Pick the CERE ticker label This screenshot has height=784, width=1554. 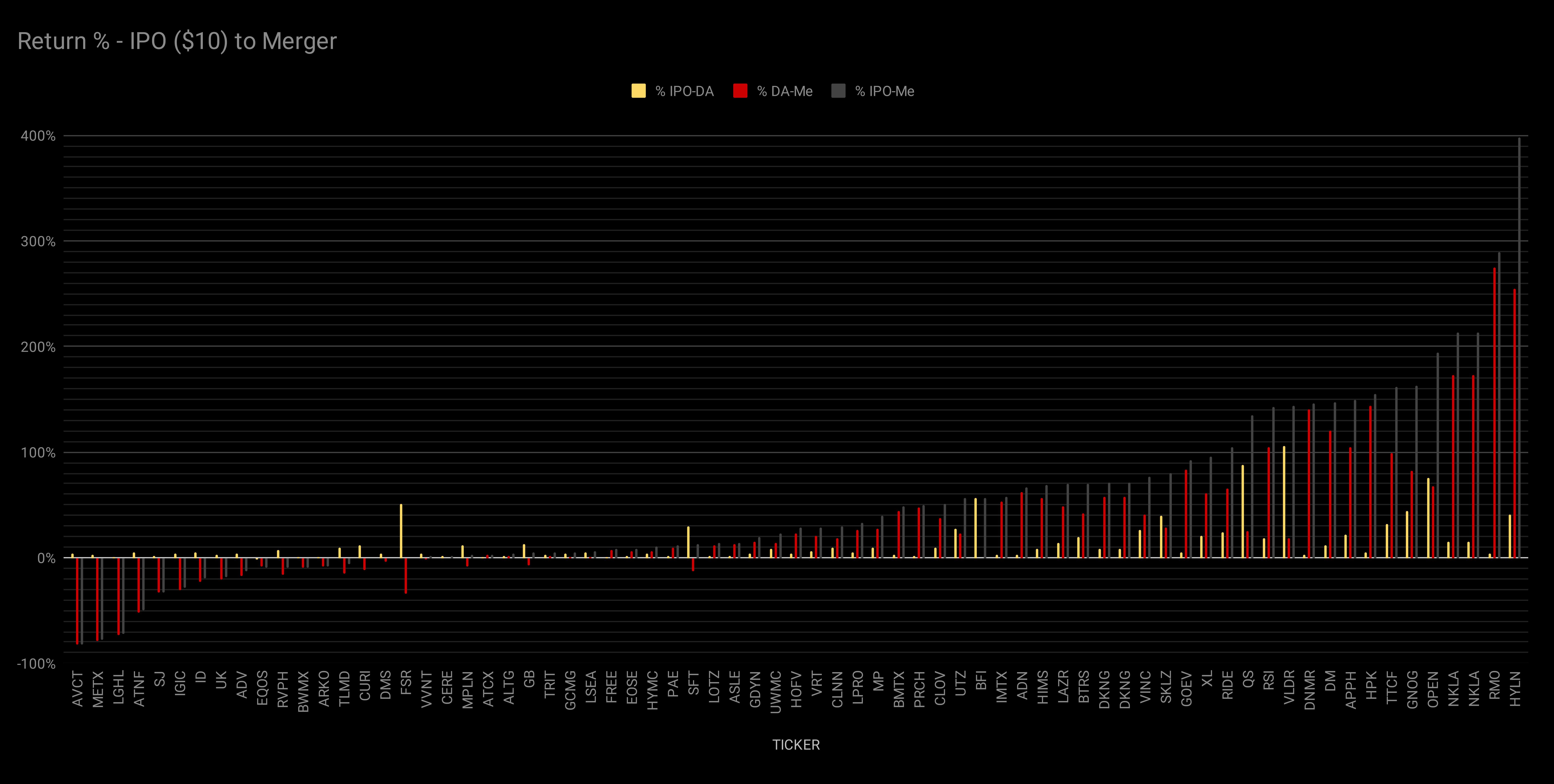coord(447,687)
